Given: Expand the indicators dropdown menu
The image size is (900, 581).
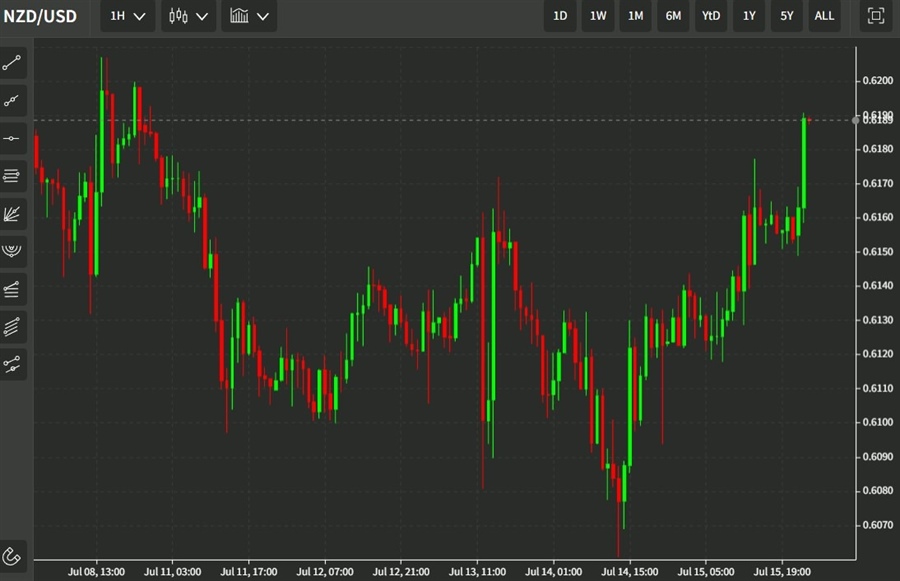Looking at the screenshot, I should click(x=249, y=16).
